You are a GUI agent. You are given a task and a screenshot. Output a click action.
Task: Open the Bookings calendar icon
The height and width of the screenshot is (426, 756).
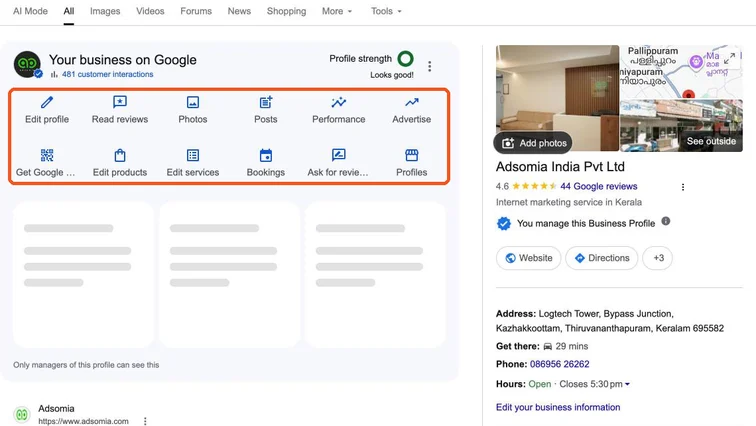266,155
